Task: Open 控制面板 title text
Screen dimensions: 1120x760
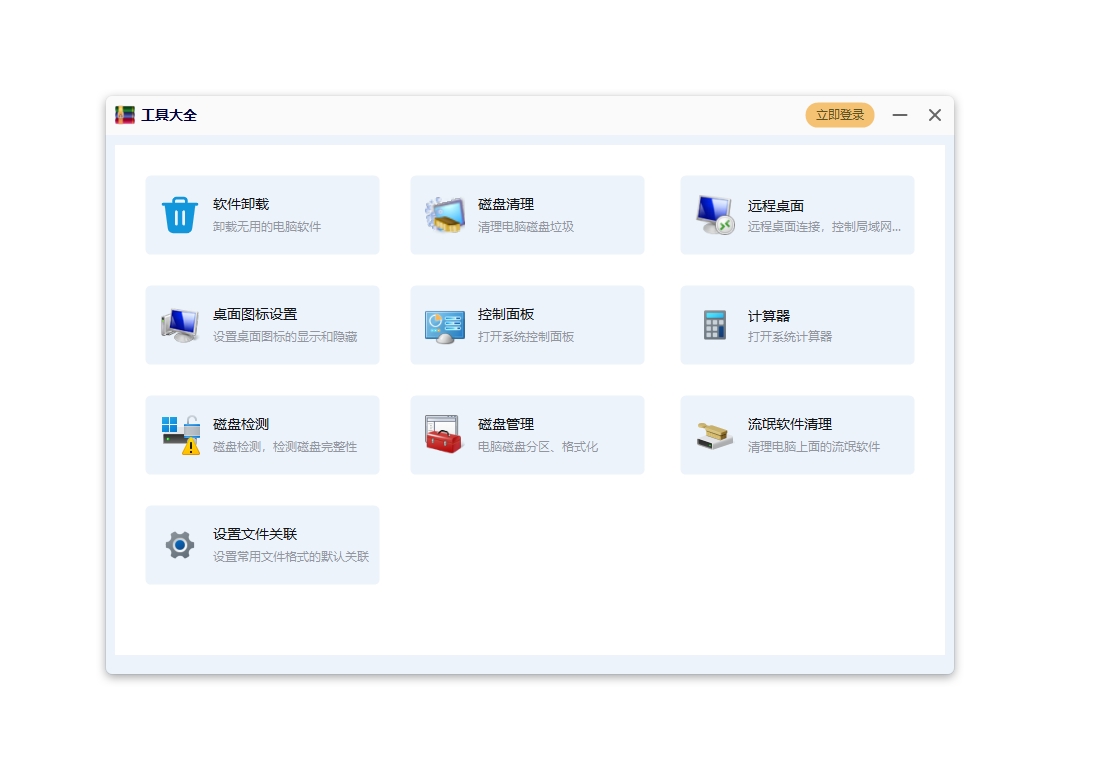Action: pyautogui.click(x=506, y=314)
